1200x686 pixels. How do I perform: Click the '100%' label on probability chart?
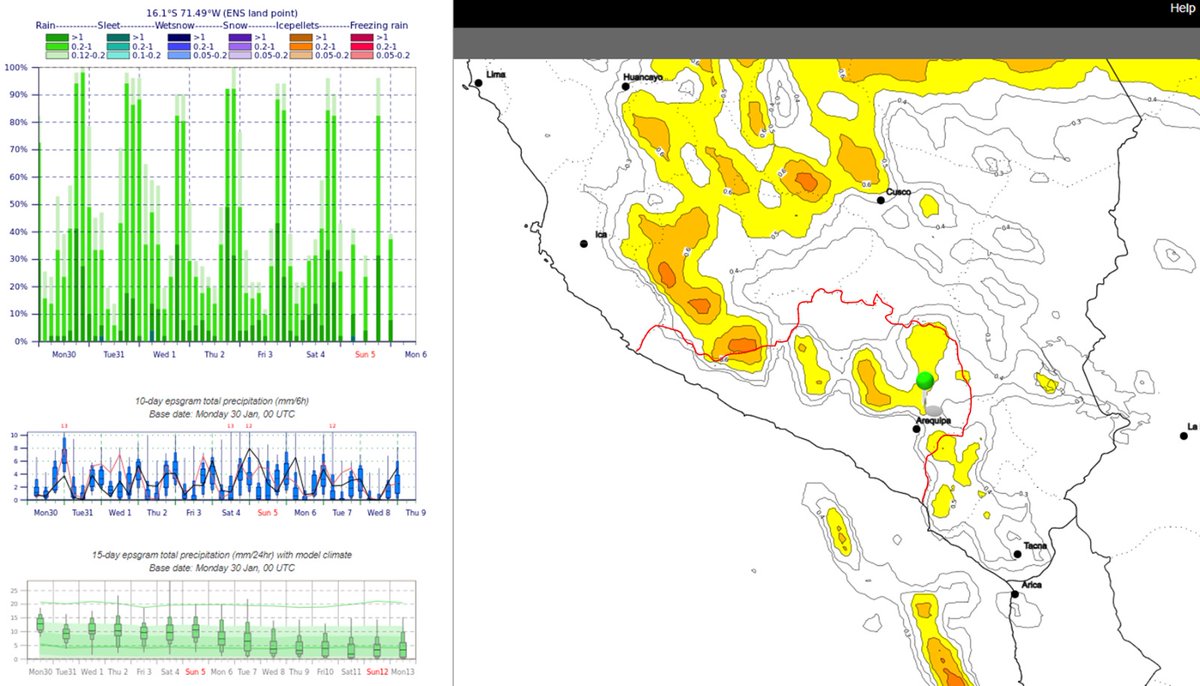(x=16, y=68)
